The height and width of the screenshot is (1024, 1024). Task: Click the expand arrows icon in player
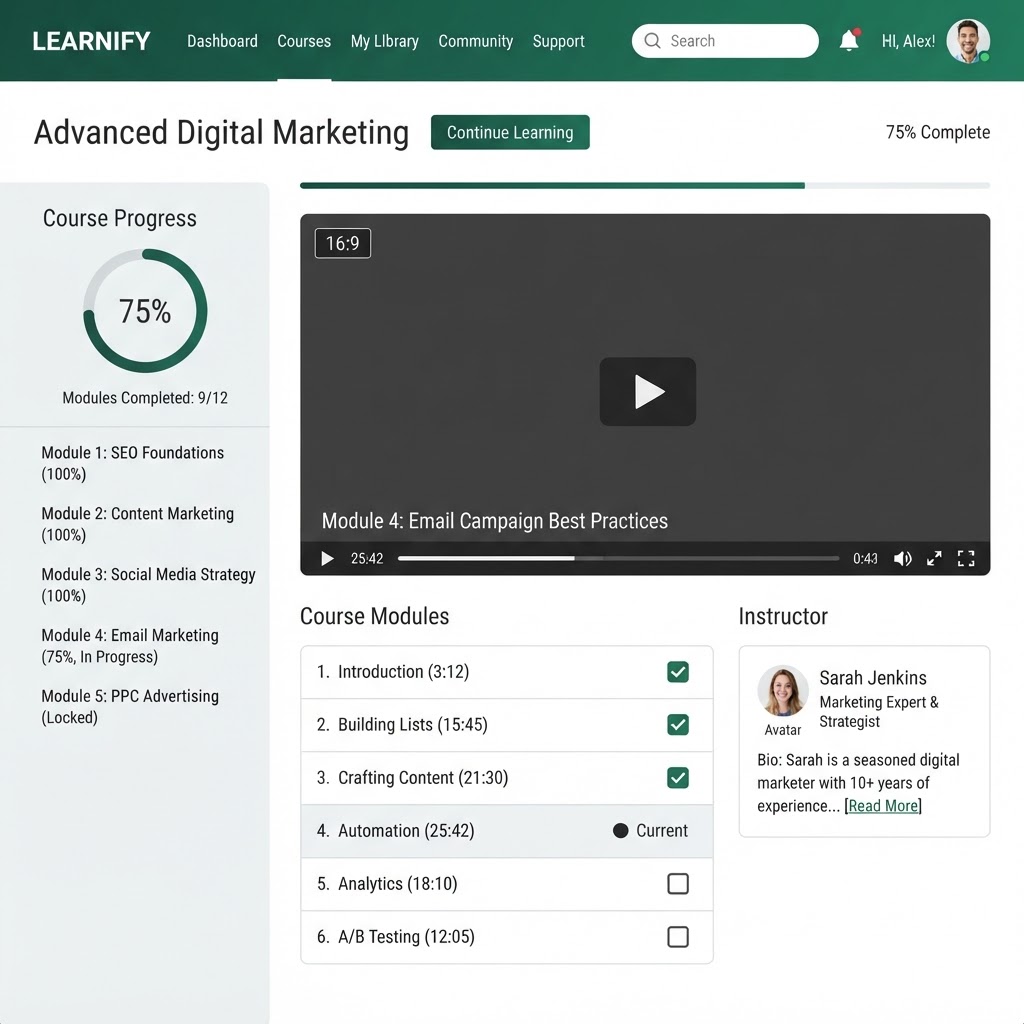click(x=934, y=558)
